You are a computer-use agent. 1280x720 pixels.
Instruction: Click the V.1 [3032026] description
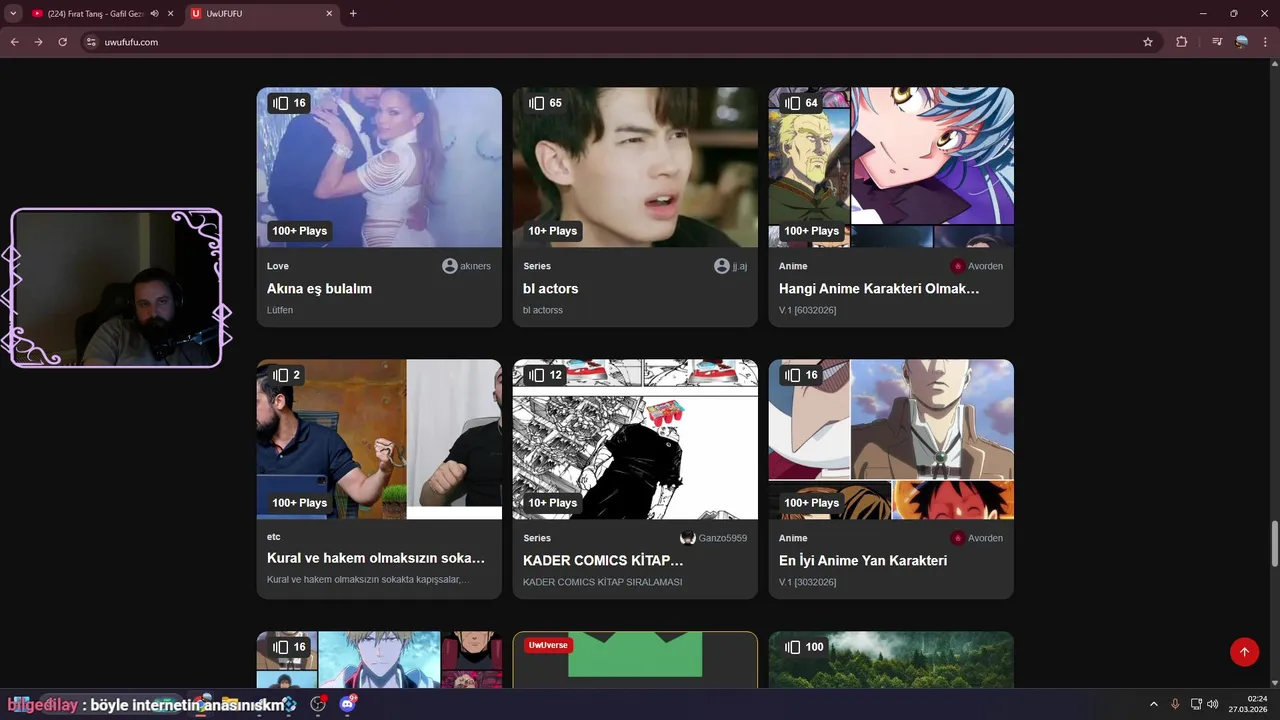click(x=807, y=582)
